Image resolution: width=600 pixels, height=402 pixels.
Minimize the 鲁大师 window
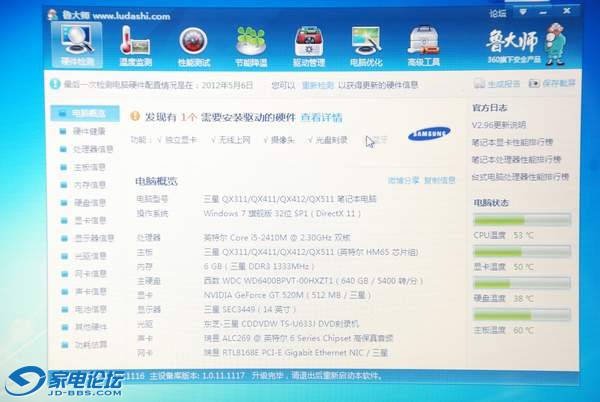click(x=543, y=13)
